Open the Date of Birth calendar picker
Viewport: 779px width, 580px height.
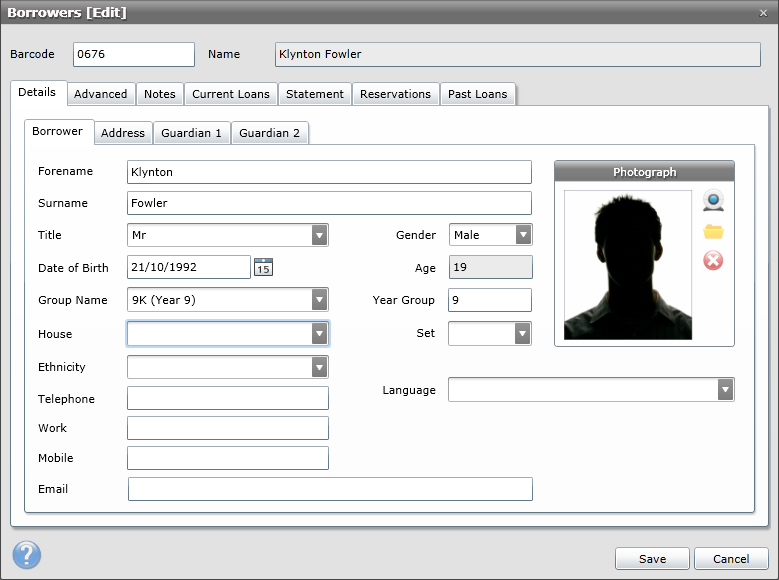(x=263, y=267)
